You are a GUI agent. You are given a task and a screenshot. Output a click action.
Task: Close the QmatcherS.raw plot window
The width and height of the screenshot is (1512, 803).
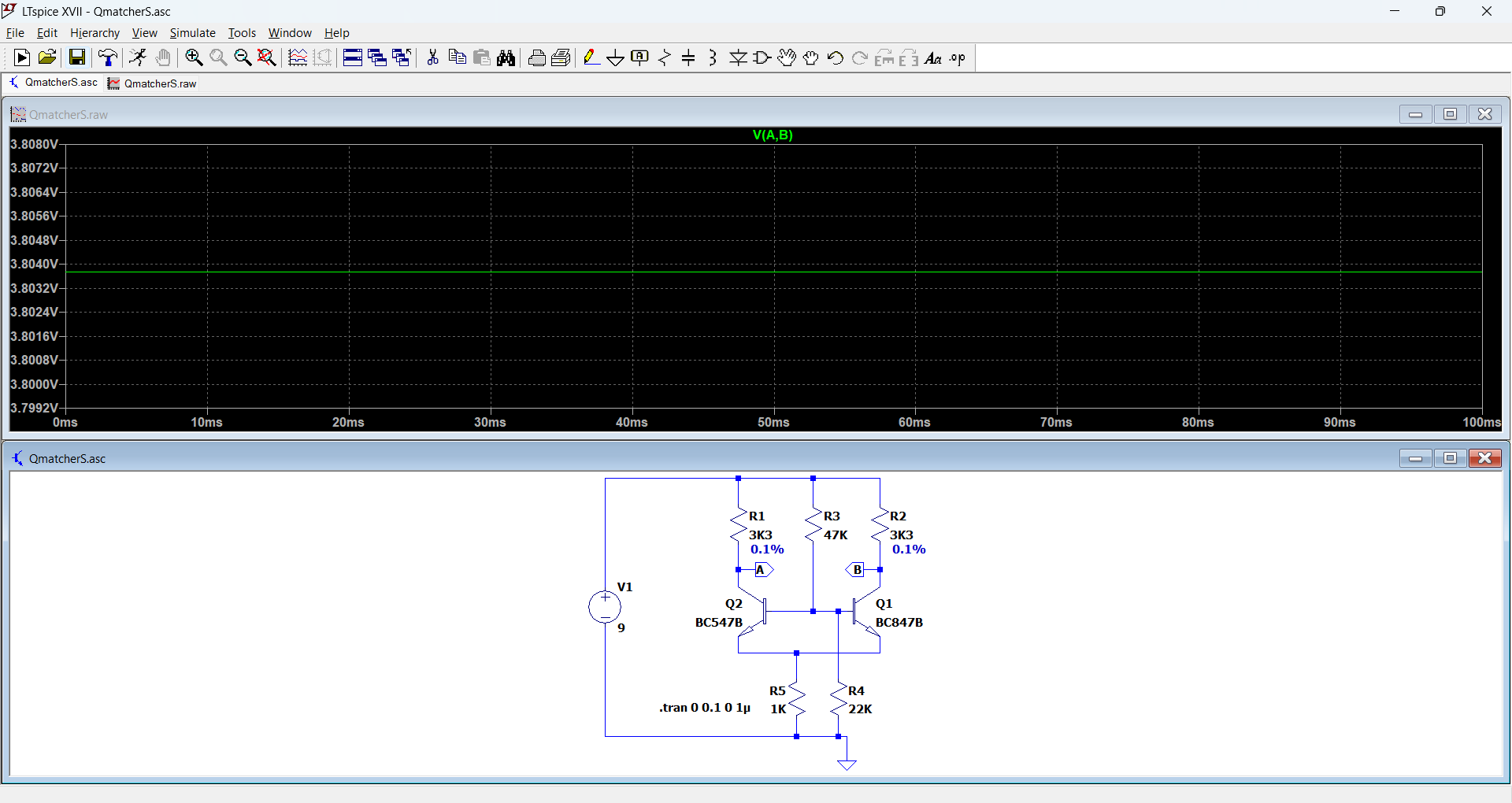(x=1484, y=114)
